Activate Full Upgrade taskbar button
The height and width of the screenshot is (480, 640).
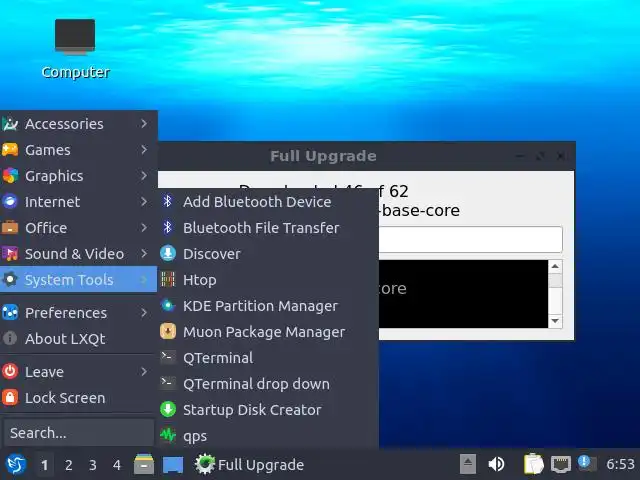[x=249, y=464]
